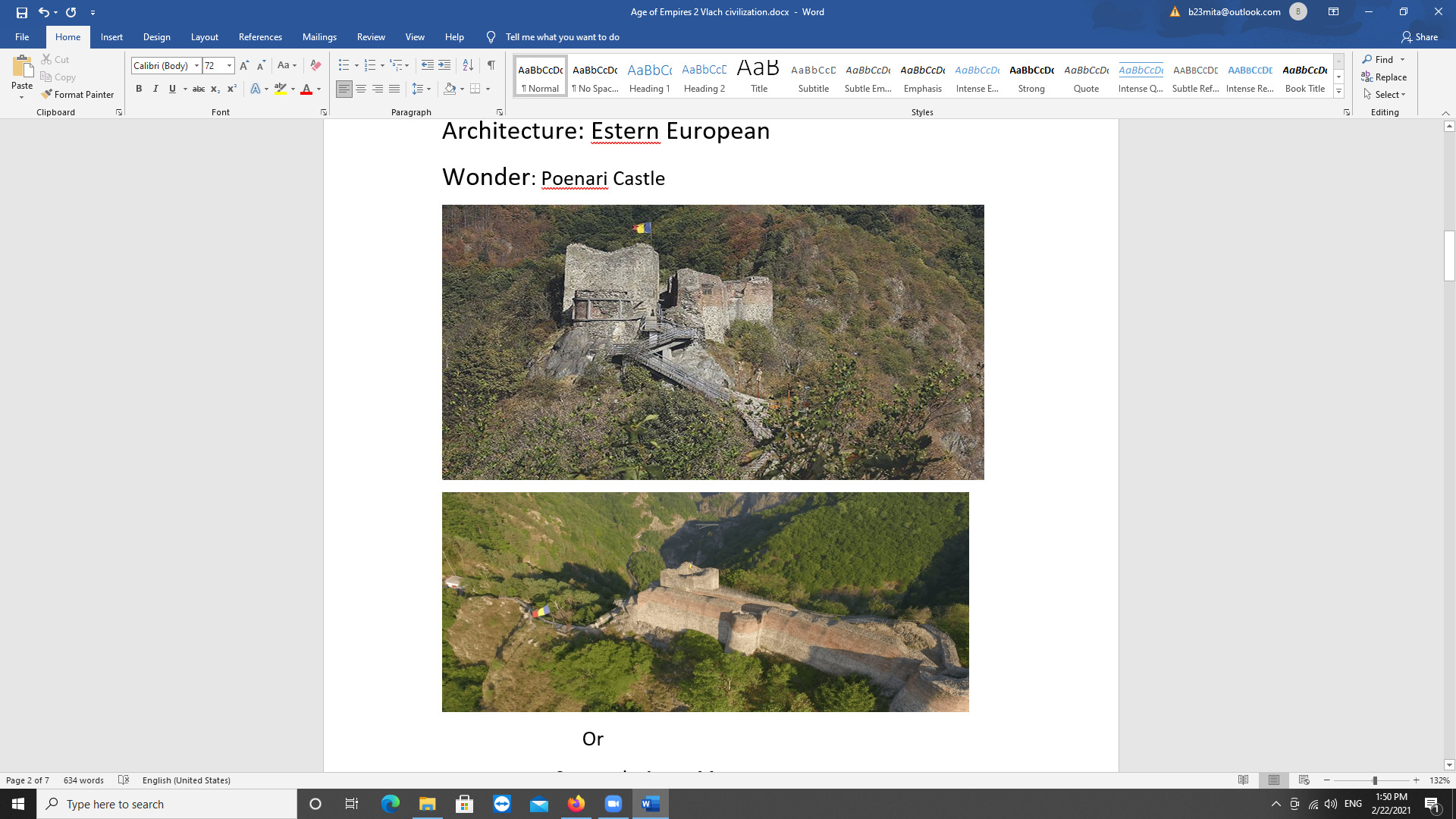The height and width of the screenshot is (819, 1456).
Task: Undo the last action
Action: coord(44,12)
